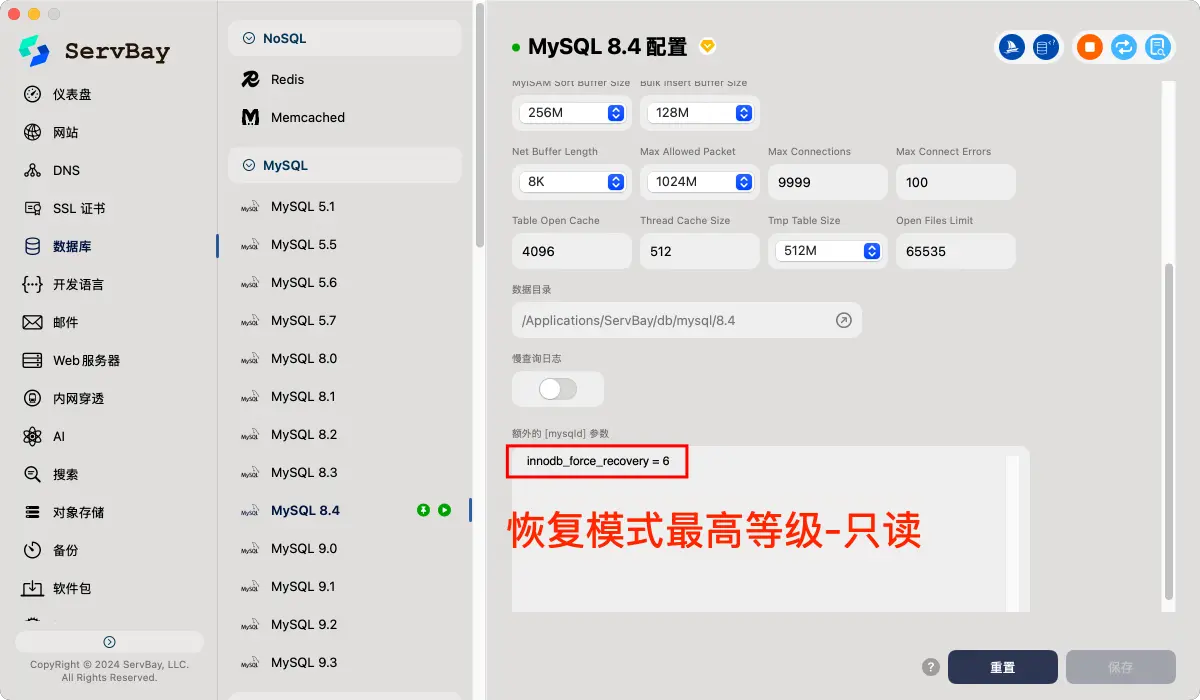Screen dimensions: 1200x700
Task: Open the MyISAM Sort Buffer Size 256M dropdown
Action: [572, 113]
